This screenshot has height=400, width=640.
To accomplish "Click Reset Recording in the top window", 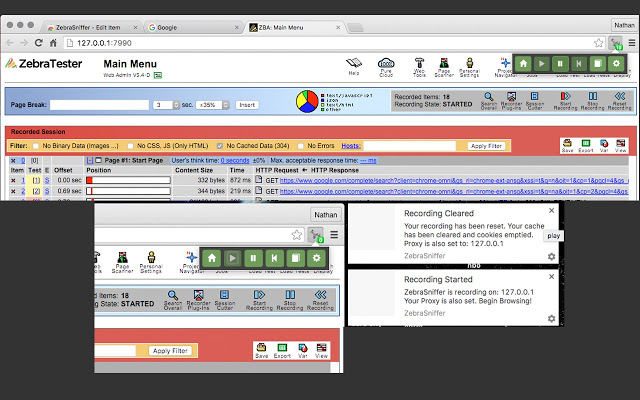I will 620,101.
